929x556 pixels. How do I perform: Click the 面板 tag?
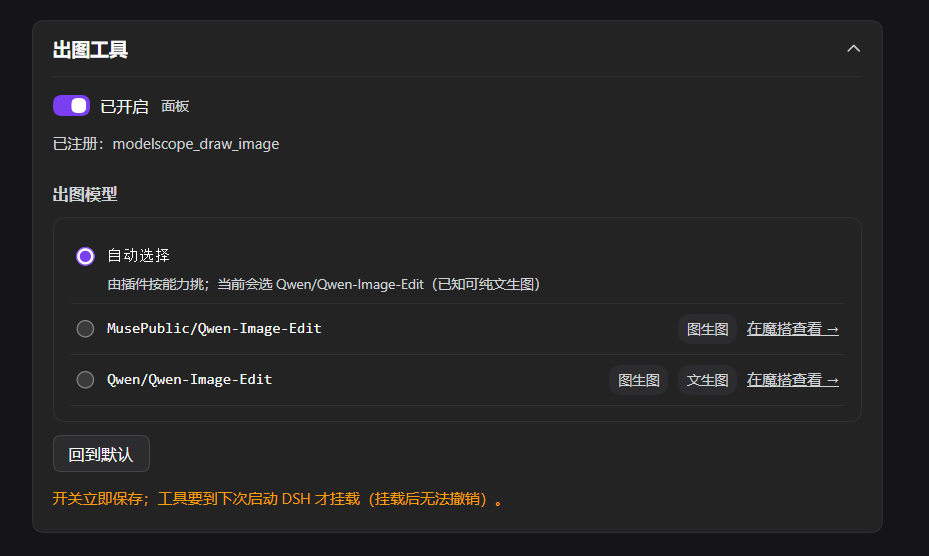tap(175, 106)
